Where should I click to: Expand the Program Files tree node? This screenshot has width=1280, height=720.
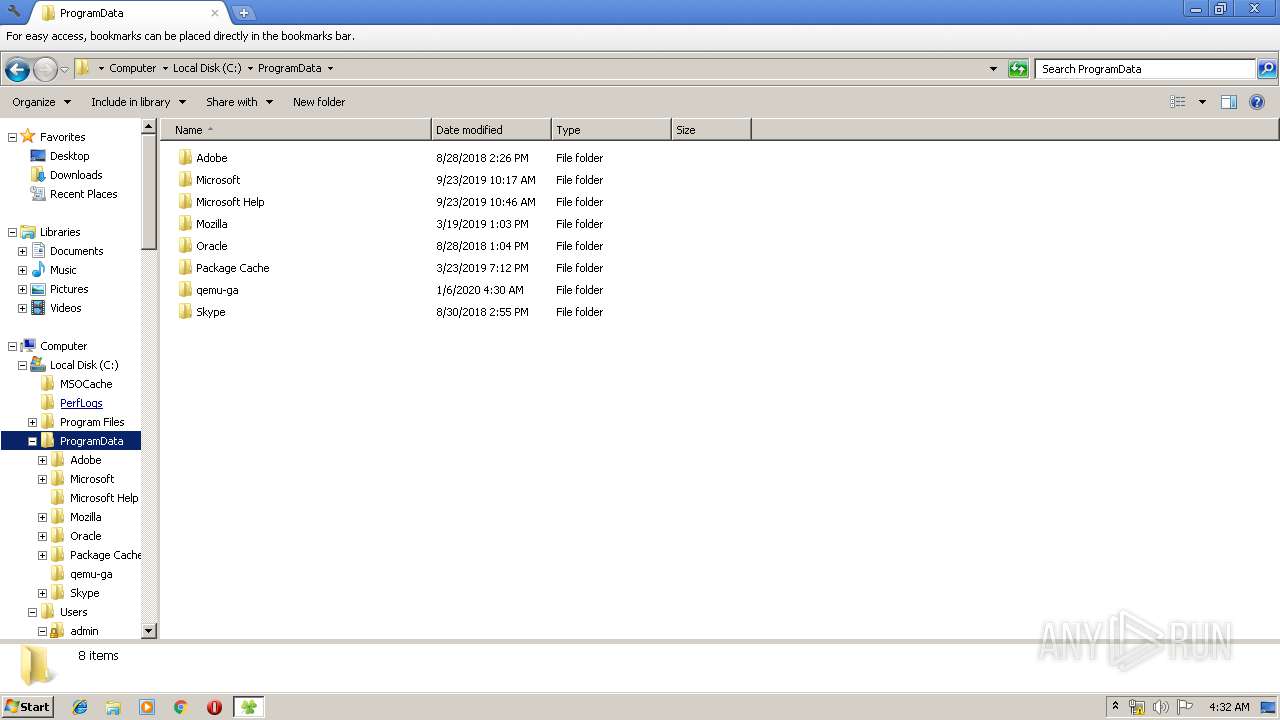point(32,422)
